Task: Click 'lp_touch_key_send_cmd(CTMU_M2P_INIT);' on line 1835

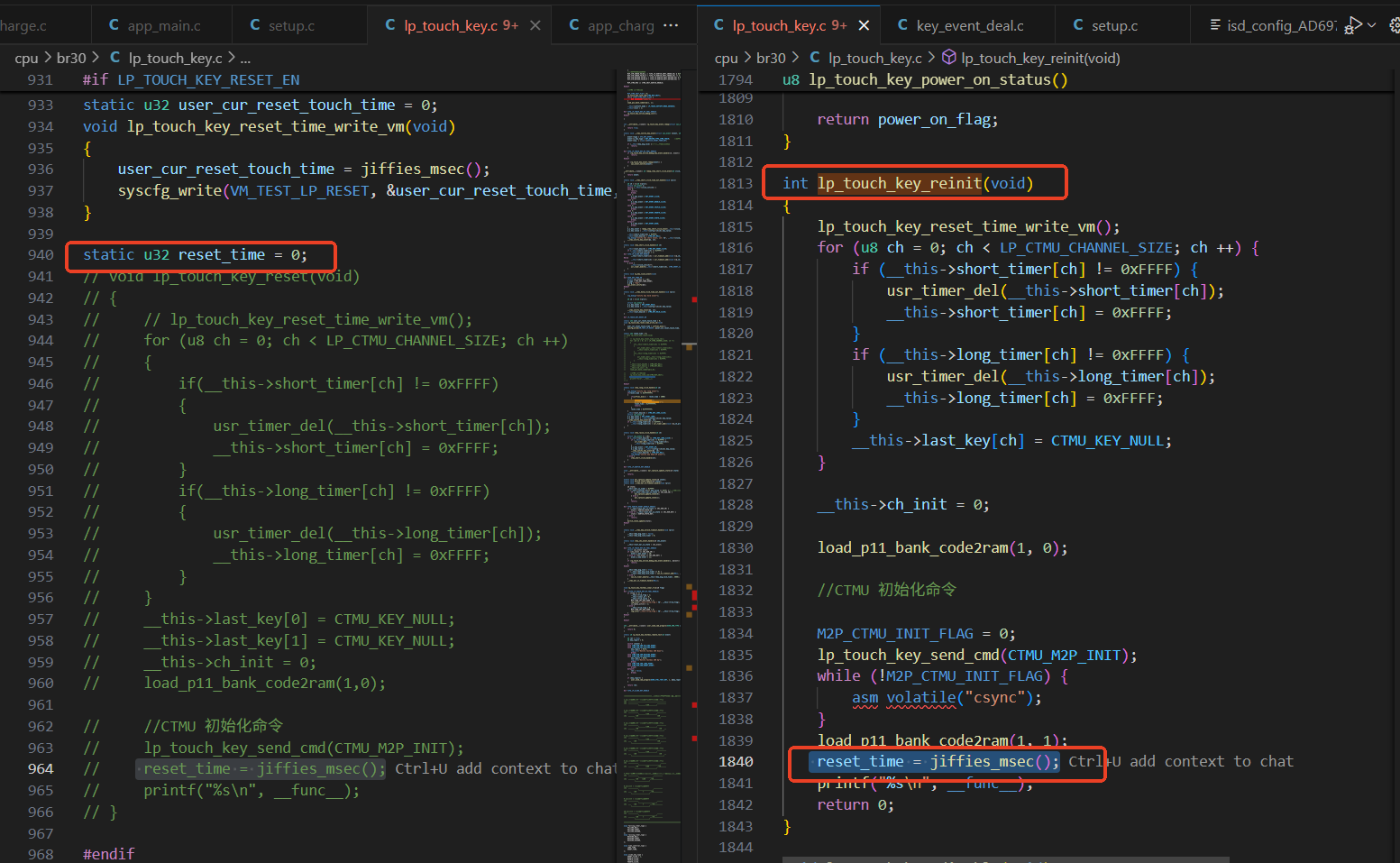Action: pos(977,655)
